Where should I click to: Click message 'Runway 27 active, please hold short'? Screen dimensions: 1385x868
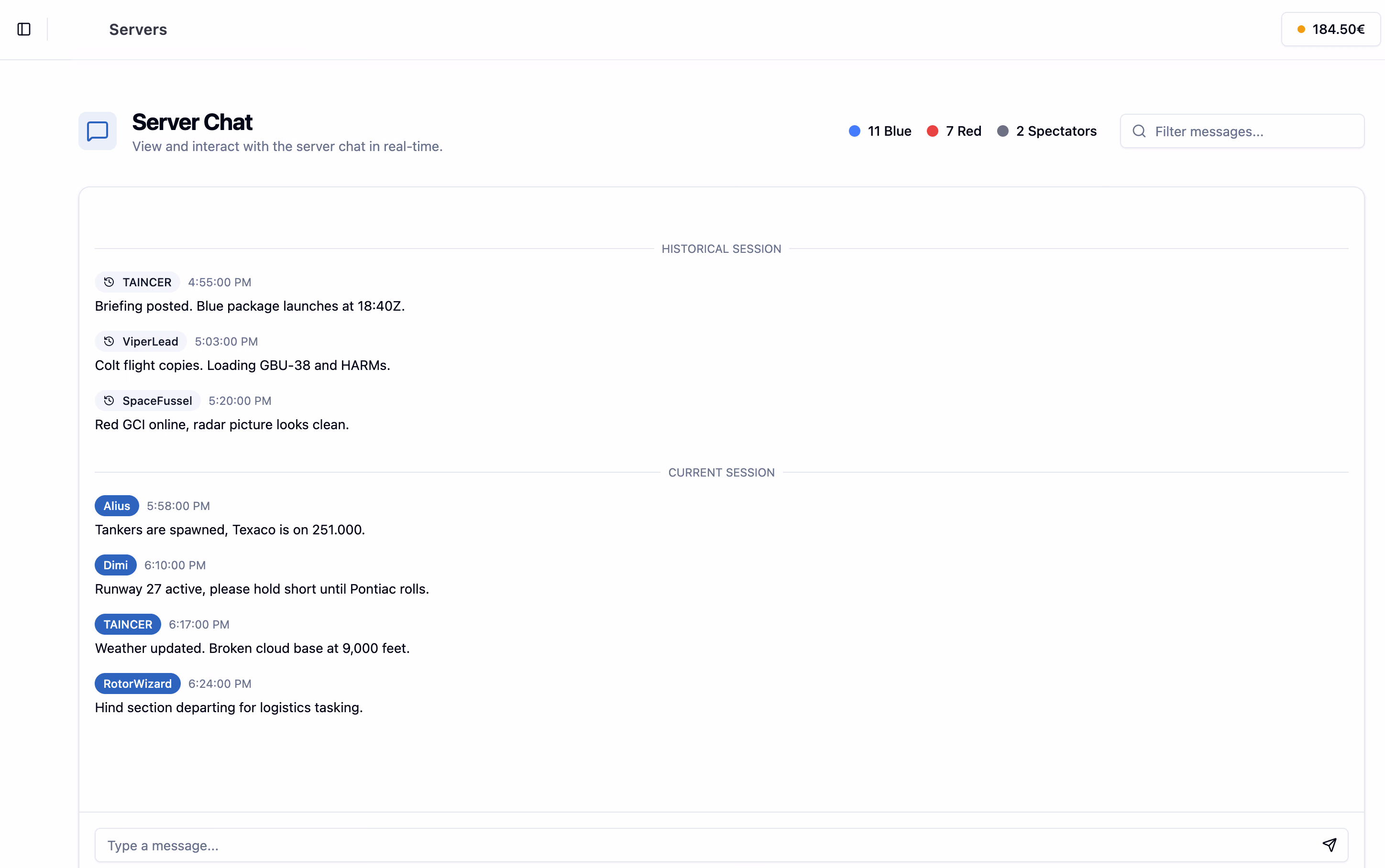point(262,589)
